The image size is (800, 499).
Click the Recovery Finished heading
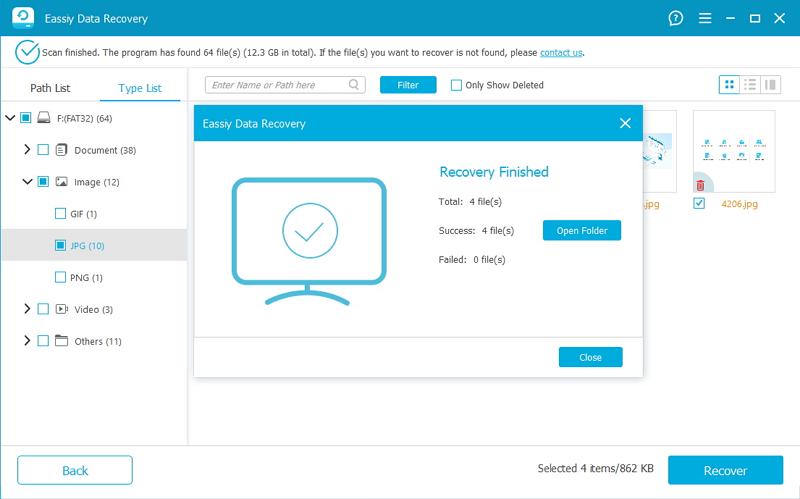pos(494,172)
